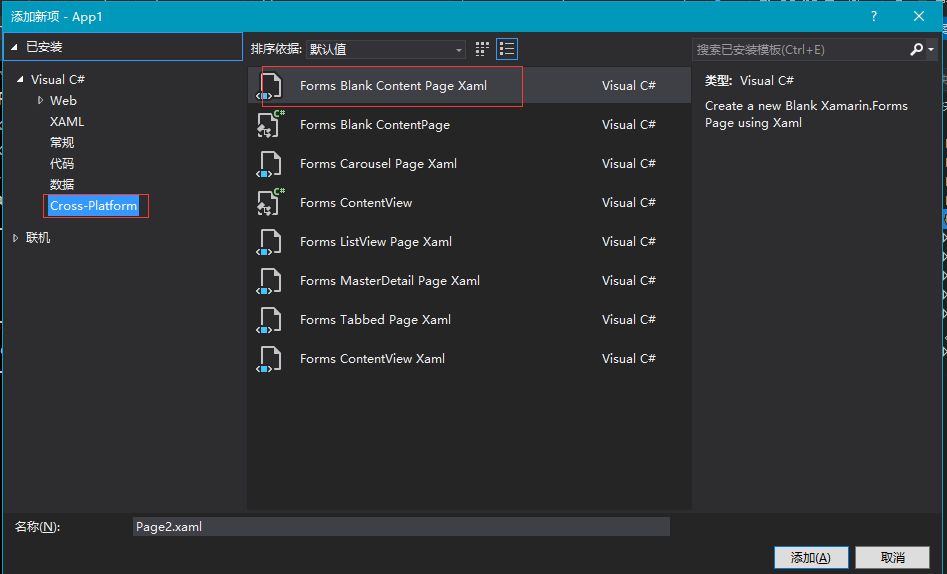Click the Forms Carousel Page Xaml icon
The width and height of the screenshot is (947, 574).
(x=270, y=164)
